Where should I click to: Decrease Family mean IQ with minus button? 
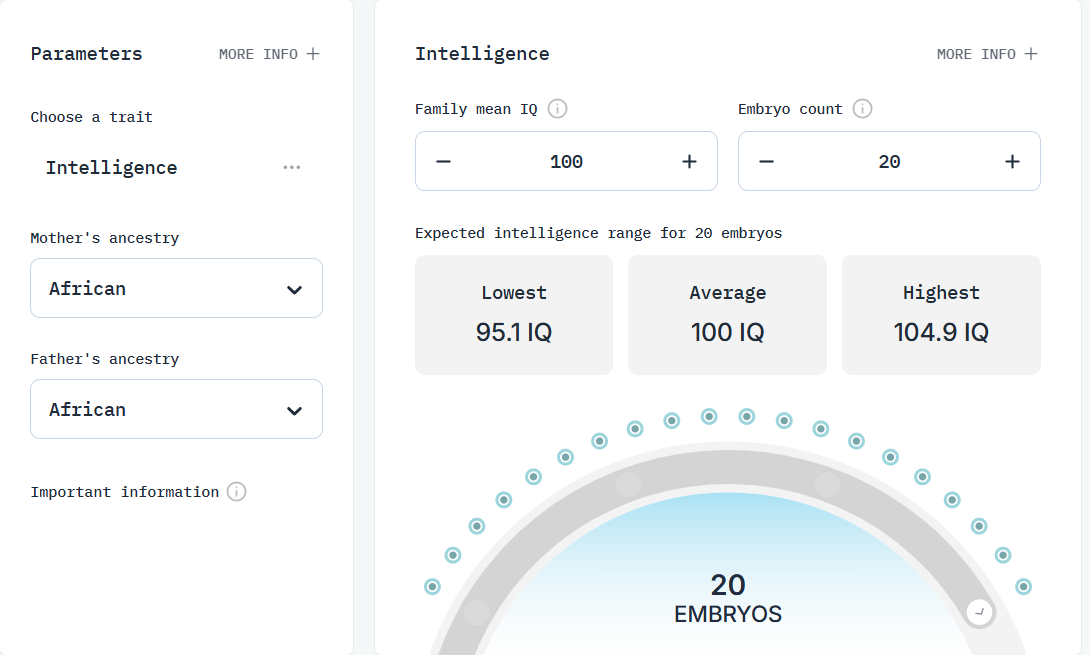444,162
